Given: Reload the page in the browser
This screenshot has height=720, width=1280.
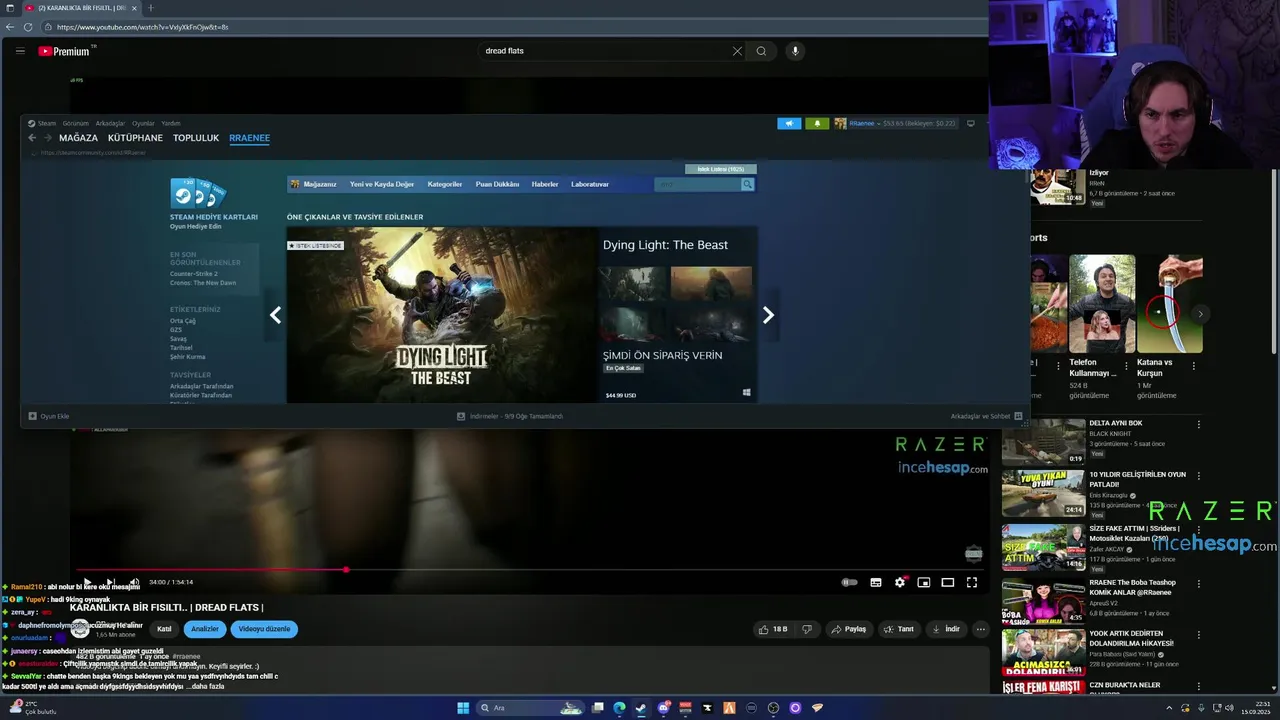Looking at the screenshot, I should point(28,27).
